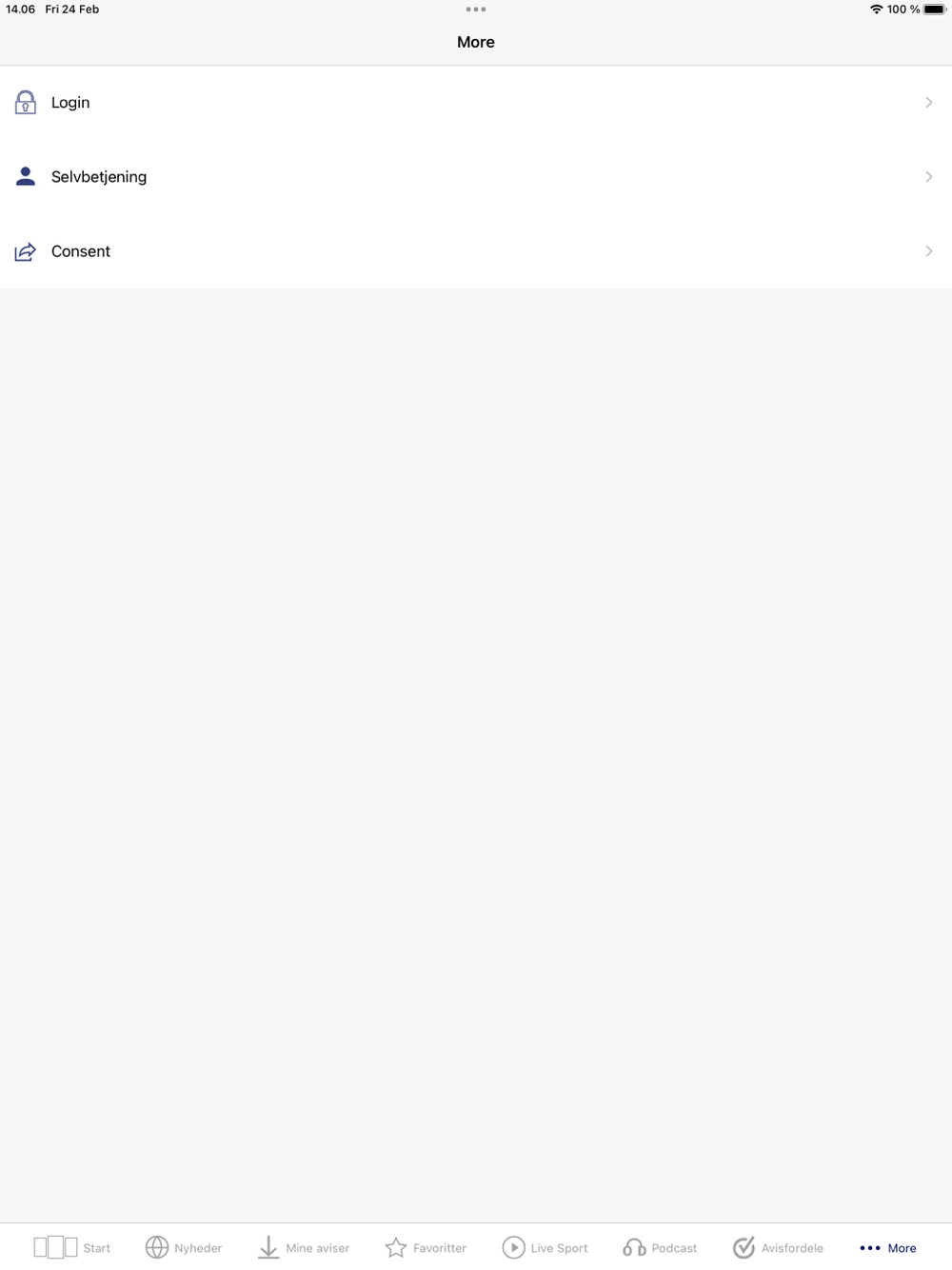Viewport: 952px width, 1270px height.
Task: Tap the download arrow icon for Mine aviser
Action: pyautogui.click(x=268, y=1247)
